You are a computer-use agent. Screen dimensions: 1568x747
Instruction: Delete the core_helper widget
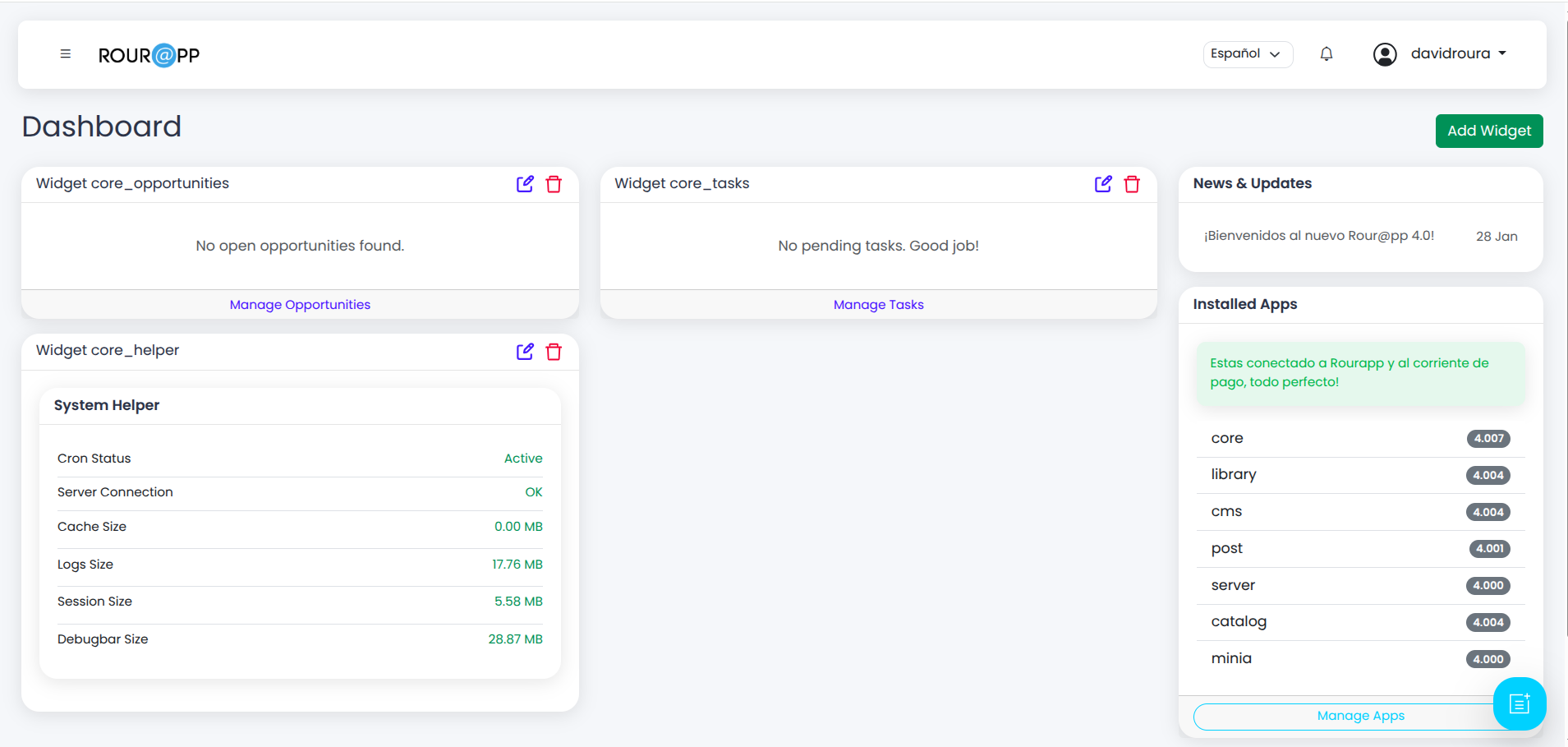[554, 352]
